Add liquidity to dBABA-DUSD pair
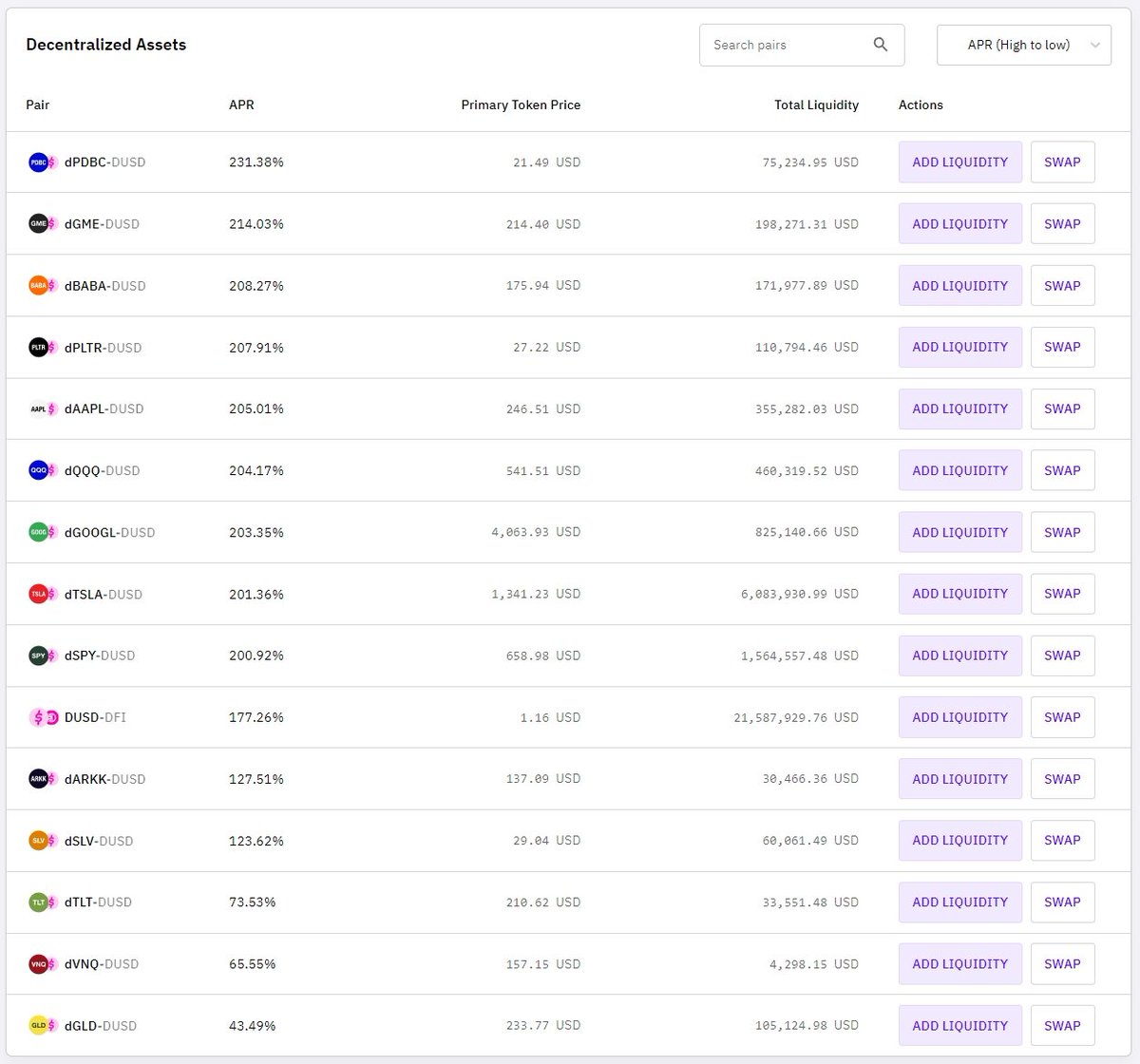 pyautogui.click(x=960, y=286)
